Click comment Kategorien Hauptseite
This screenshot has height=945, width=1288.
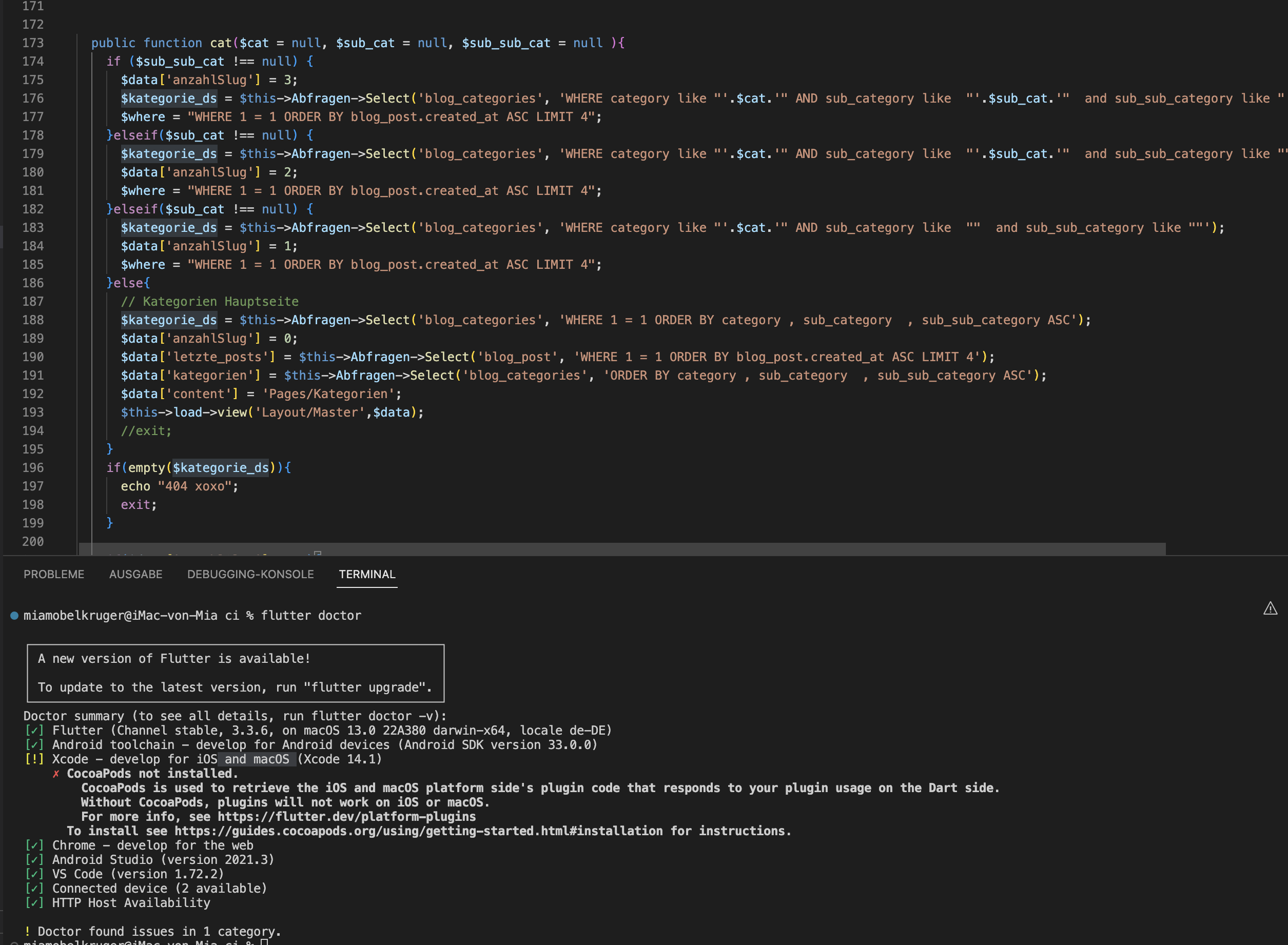pos(209,302)
